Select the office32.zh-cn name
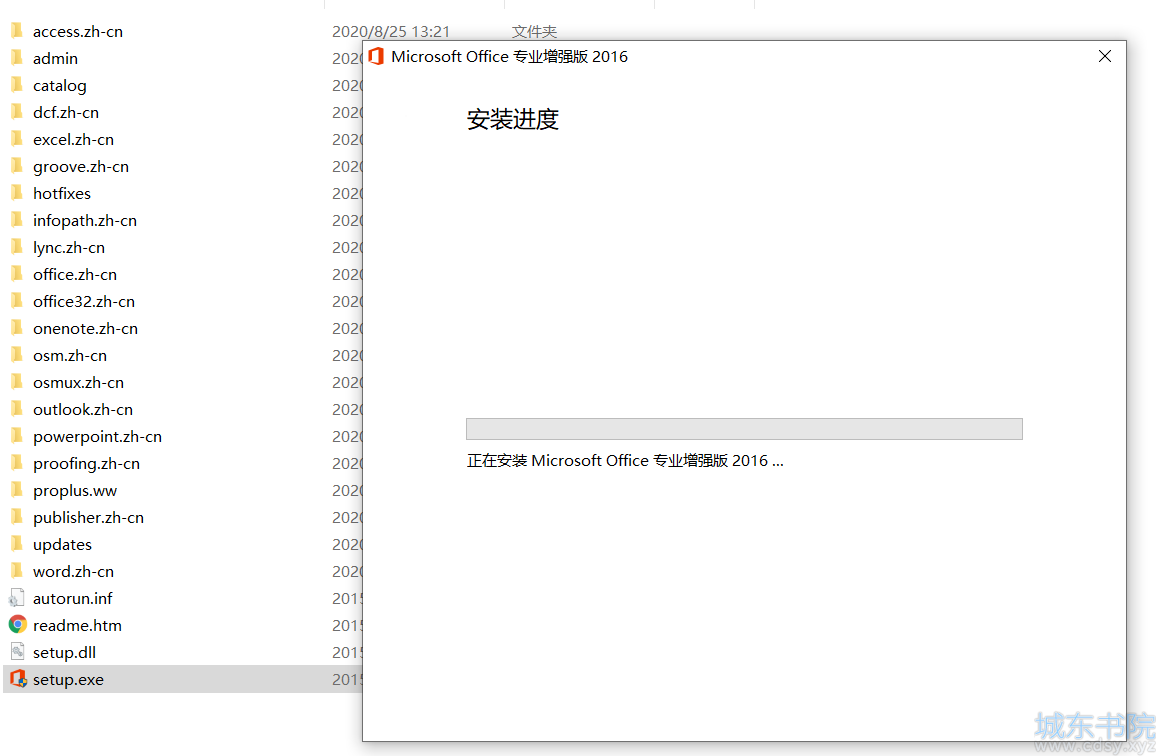 [83, 302]
